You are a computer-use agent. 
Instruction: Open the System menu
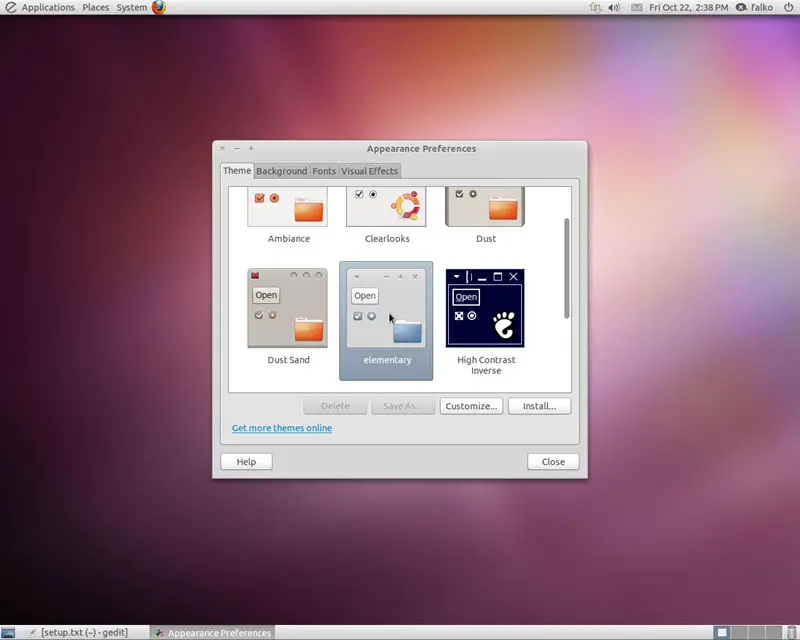coord(132,8)
